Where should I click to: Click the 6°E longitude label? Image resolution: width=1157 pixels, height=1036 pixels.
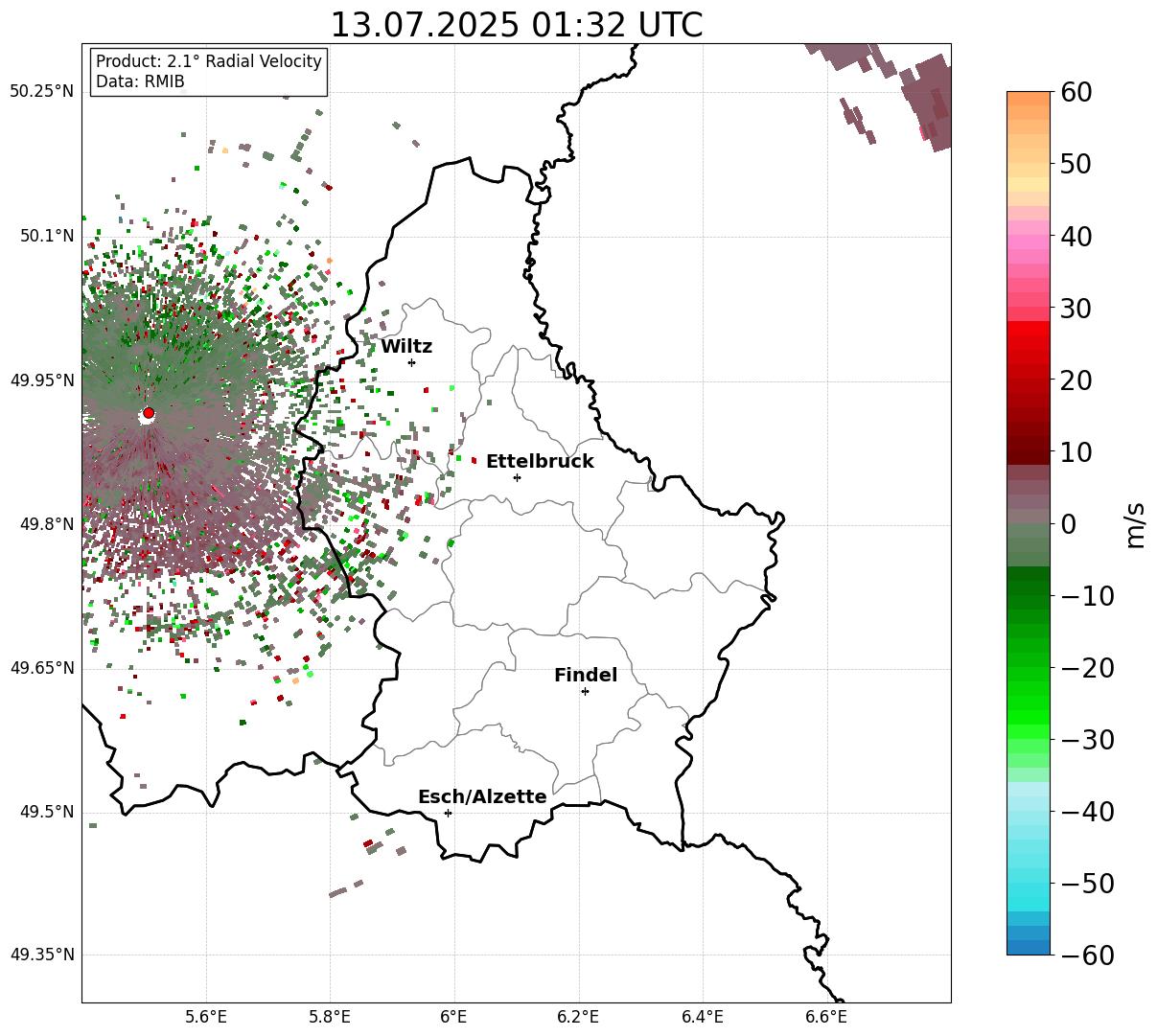pos(454,1017)
